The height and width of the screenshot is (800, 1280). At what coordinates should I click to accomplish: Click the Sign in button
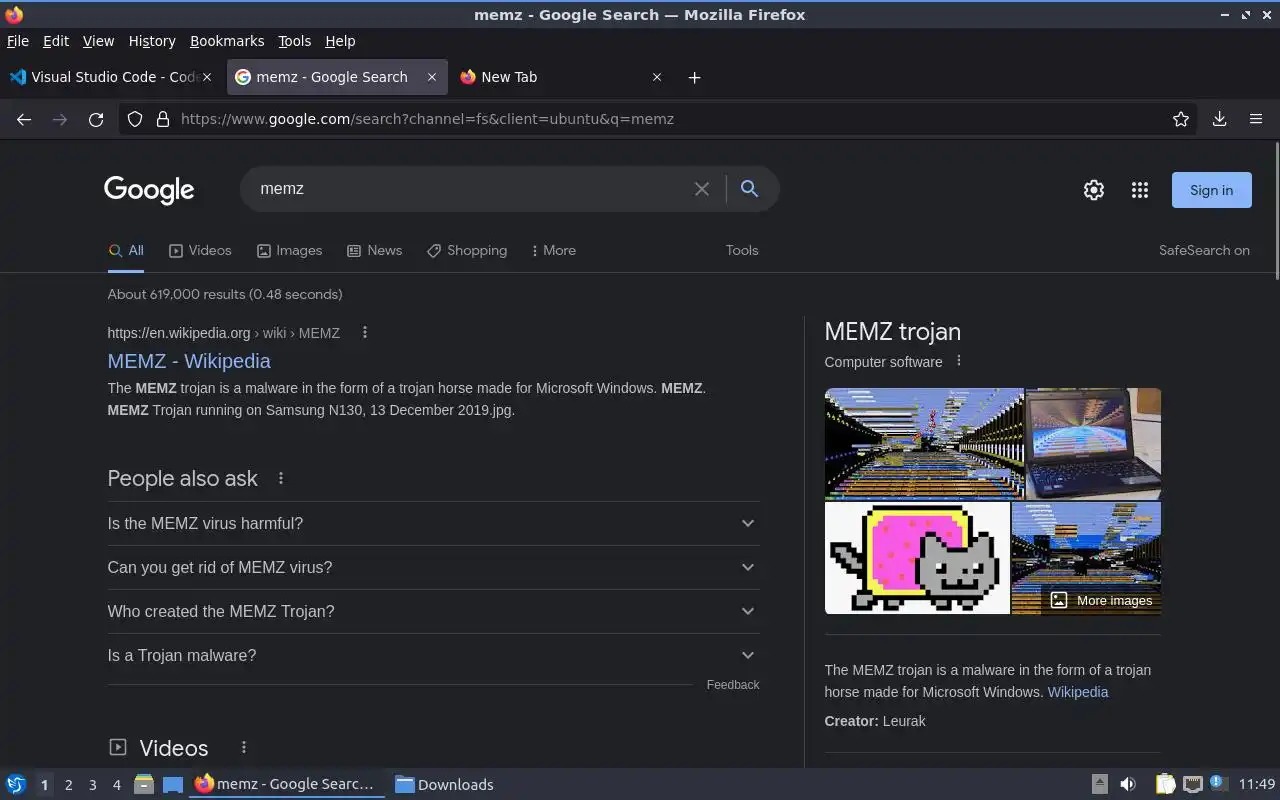1211,190
